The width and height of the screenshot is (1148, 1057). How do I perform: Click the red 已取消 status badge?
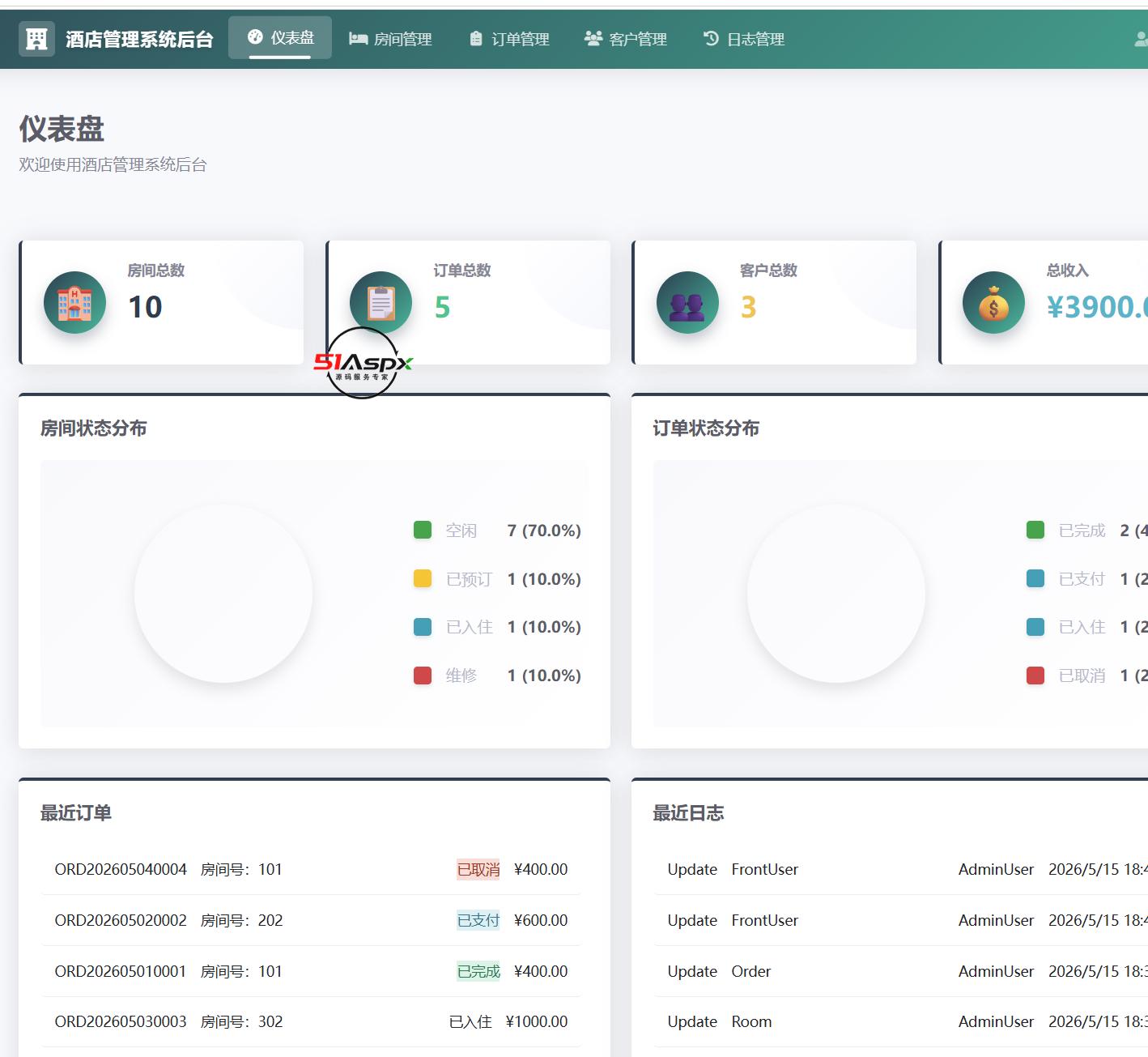[478, 869]
